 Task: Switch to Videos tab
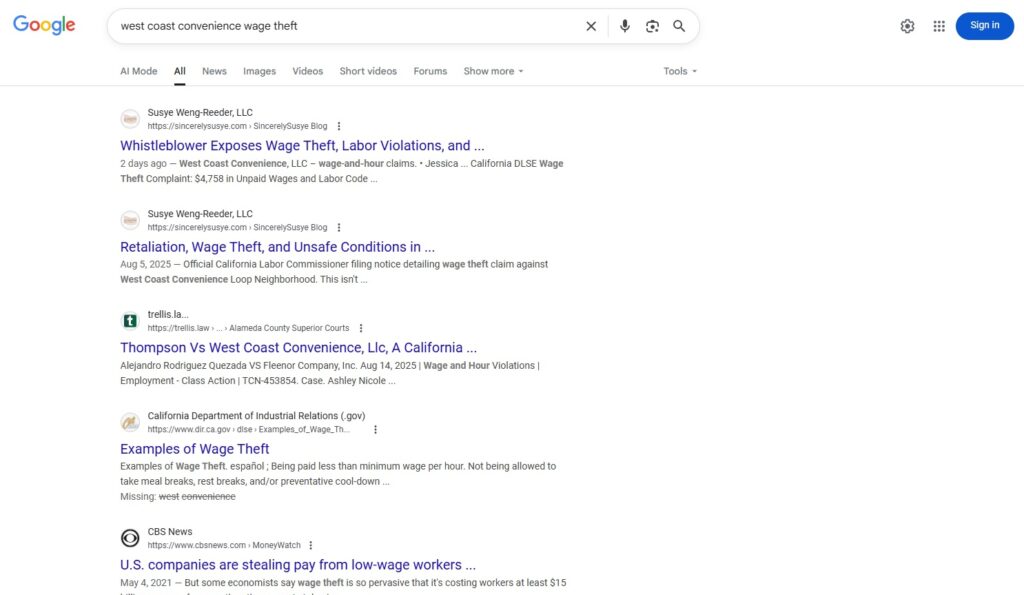click(x=308, y=71)
